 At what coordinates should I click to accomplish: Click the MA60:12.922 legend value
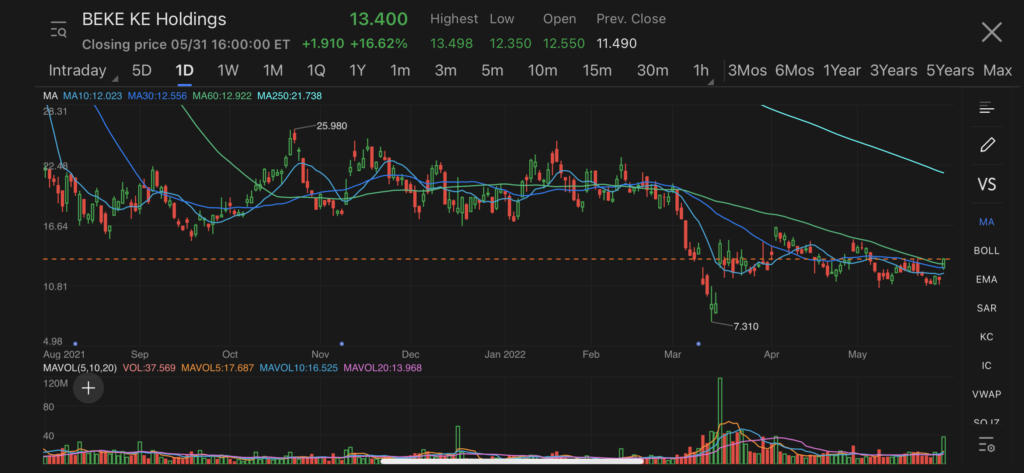(222, 96)
